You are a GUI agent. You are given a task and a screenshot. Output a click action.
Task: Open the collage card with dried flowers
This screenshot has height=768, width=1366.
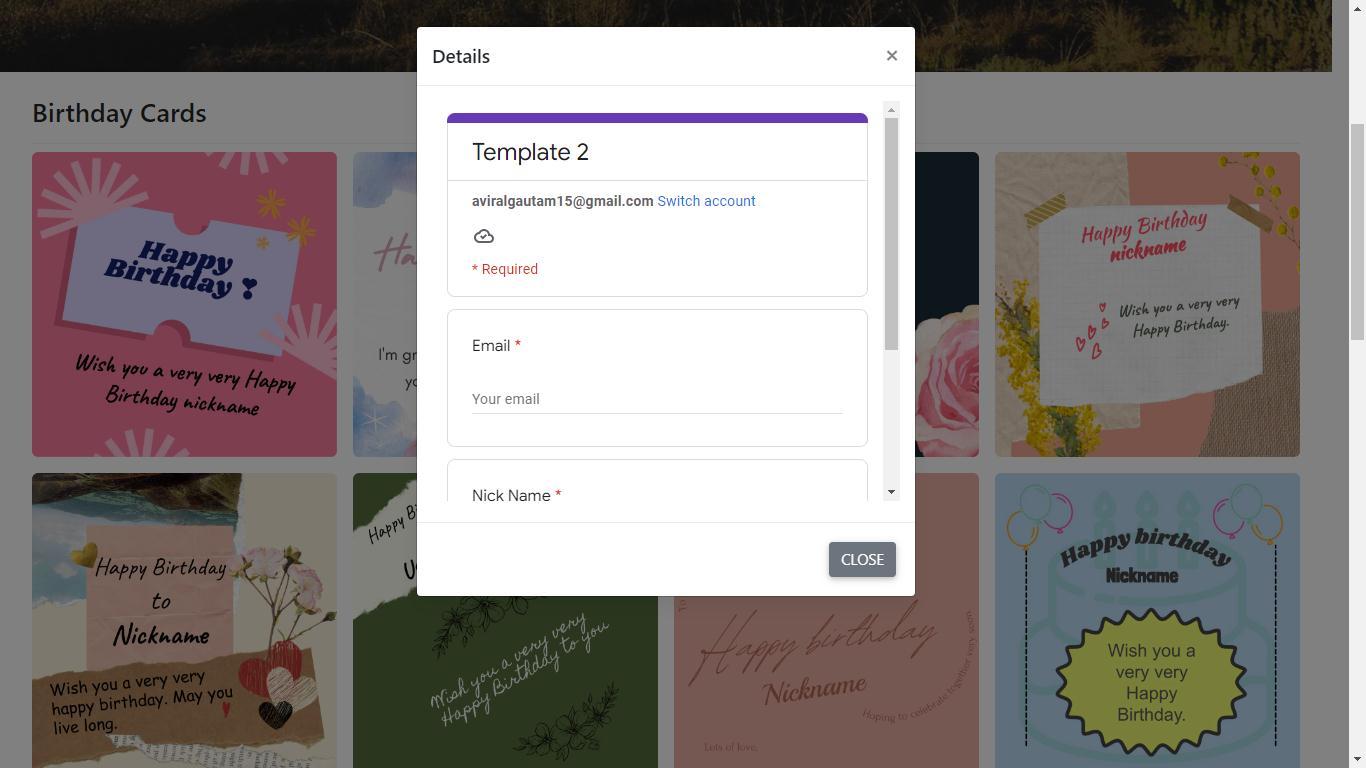pos(184,620)
